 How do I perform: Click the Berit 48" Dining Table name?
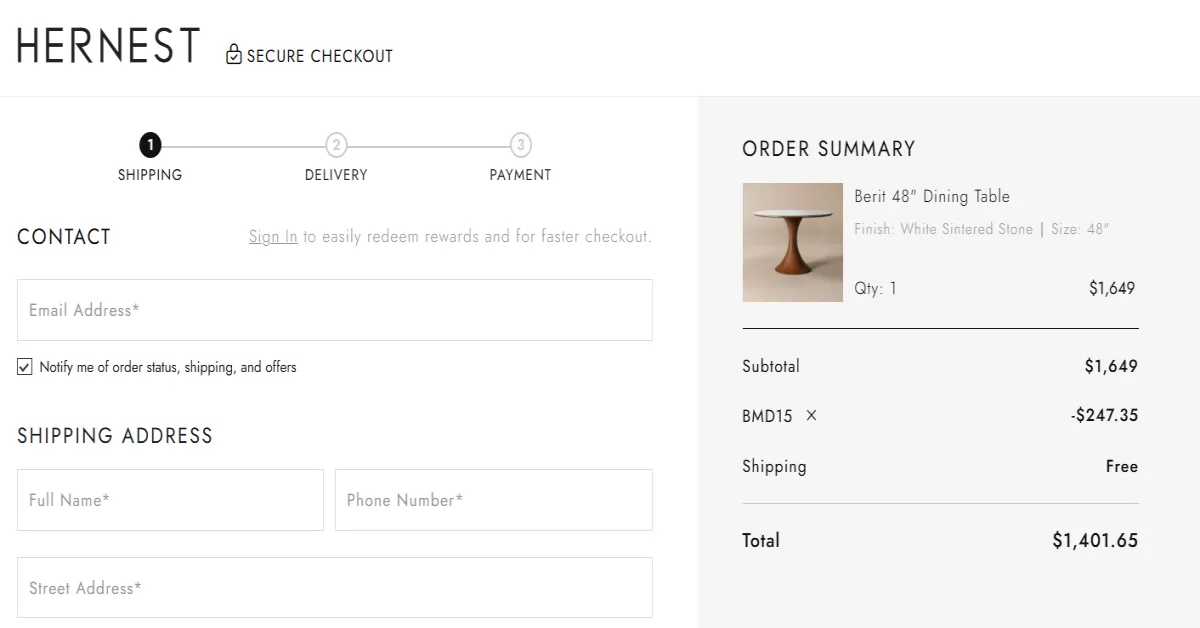point(932,196)
